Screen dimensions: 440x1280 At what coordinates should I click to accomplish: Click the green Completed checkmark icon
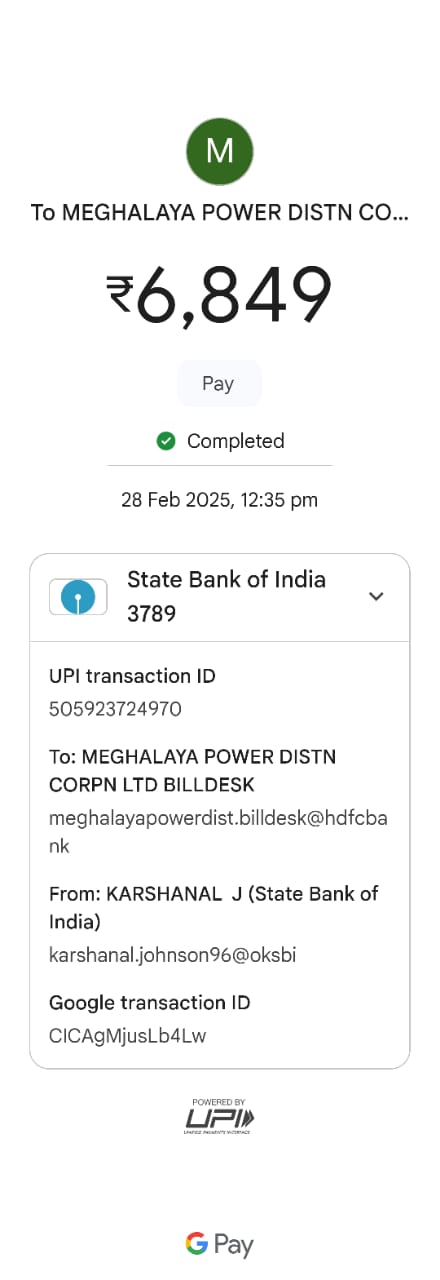166,441
